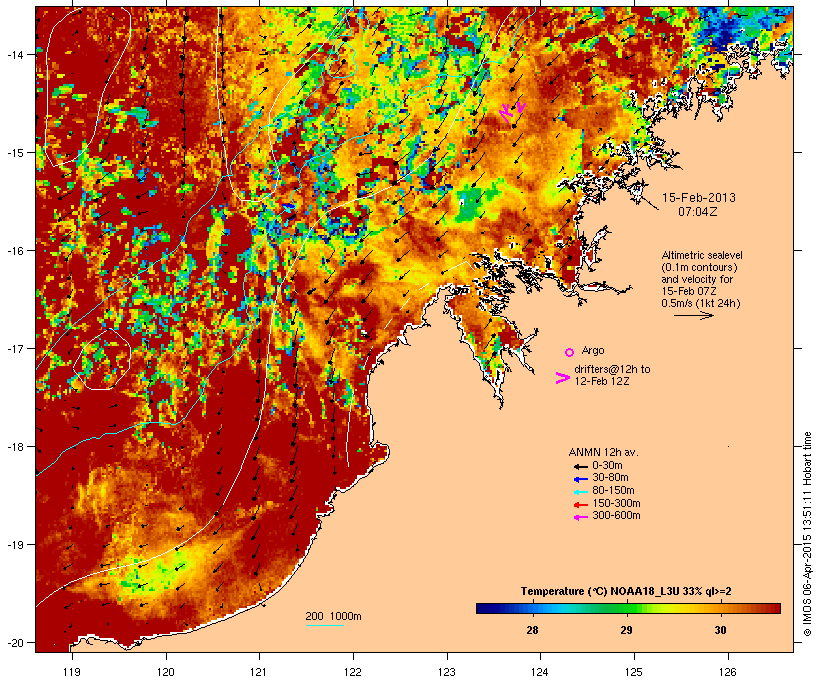Click the latitude label -17
This screenshot has width=820, height=680.
(14, 349)
